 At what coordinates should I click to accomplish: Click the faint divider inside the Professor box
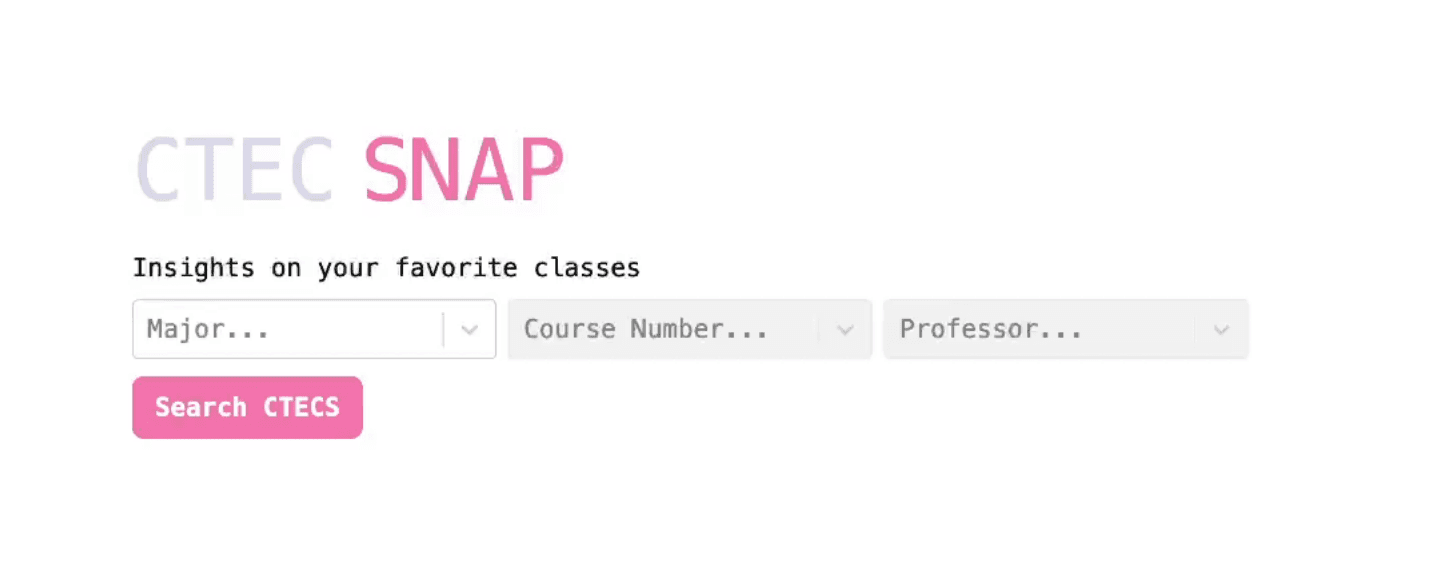point(1195,329)
